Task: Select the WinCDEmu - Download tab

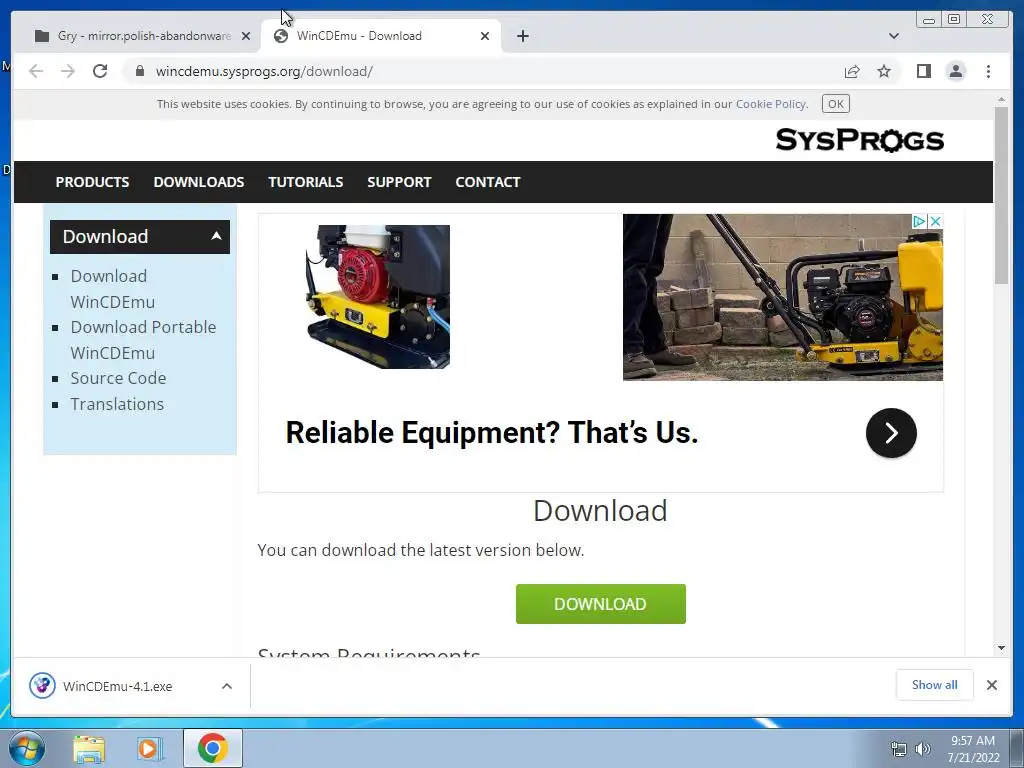Action: [x=380, y=36]
